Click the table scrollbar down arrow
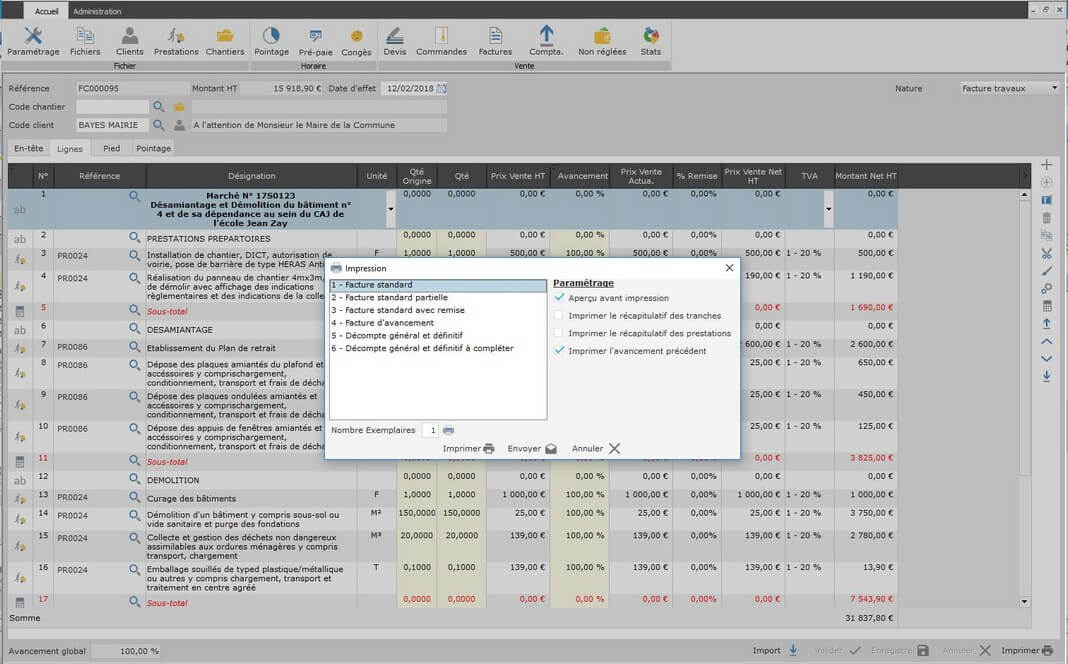 pyautogui.click(x=1024, y=601)
